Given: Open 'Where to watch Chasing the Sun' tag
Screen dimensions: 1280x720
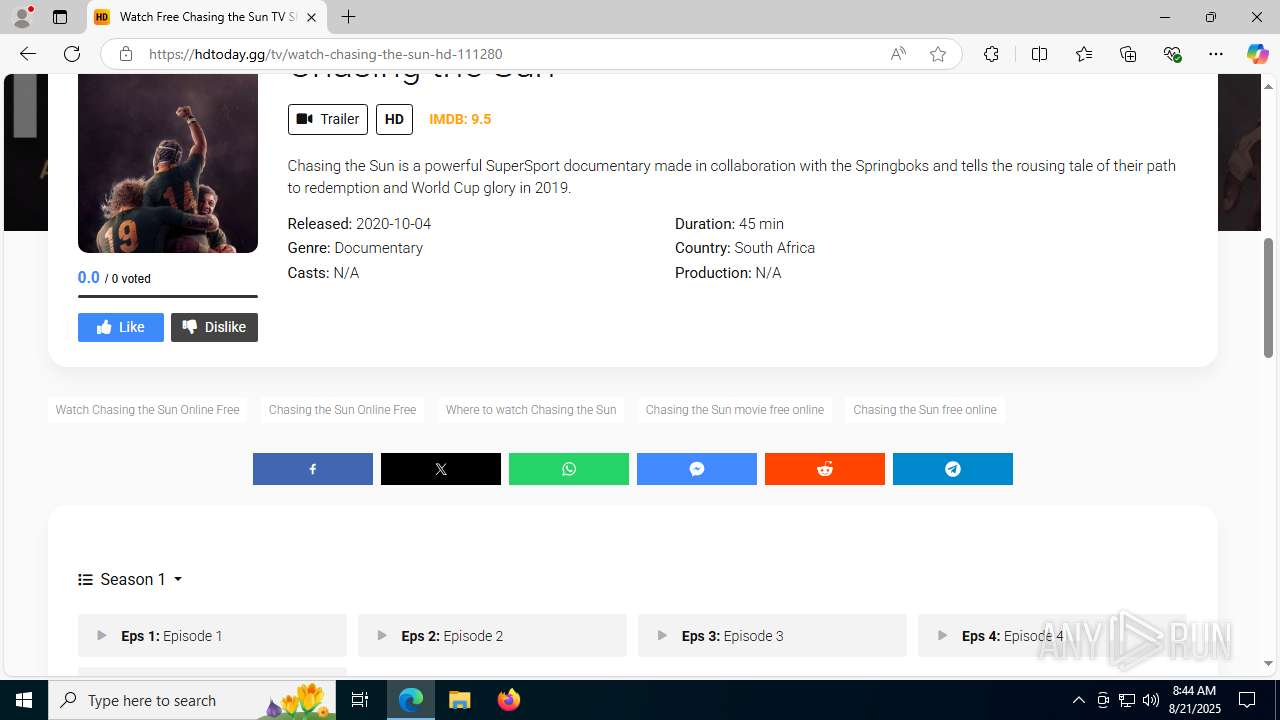Looking at the screenshot, I should click(x=531, y=410).
